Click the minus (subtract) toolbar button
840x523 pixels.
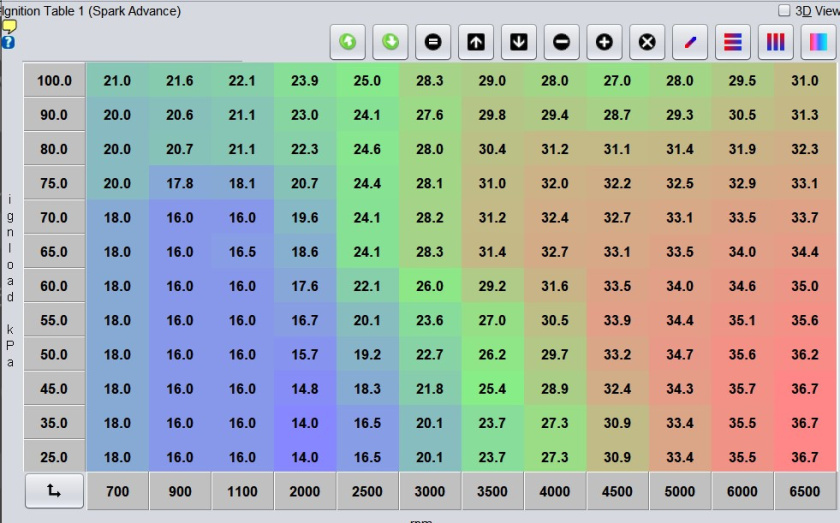click(561, 42)
